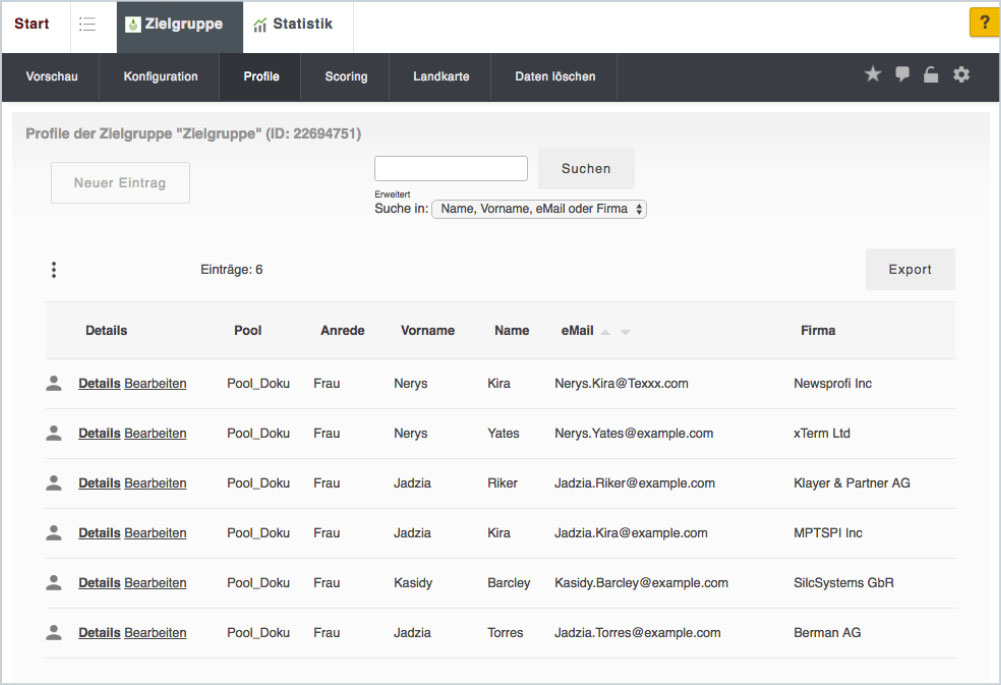The height and width of the screenshot is (685, 1001).
Task: Open the settings gear icon
Action: [961, 75]
